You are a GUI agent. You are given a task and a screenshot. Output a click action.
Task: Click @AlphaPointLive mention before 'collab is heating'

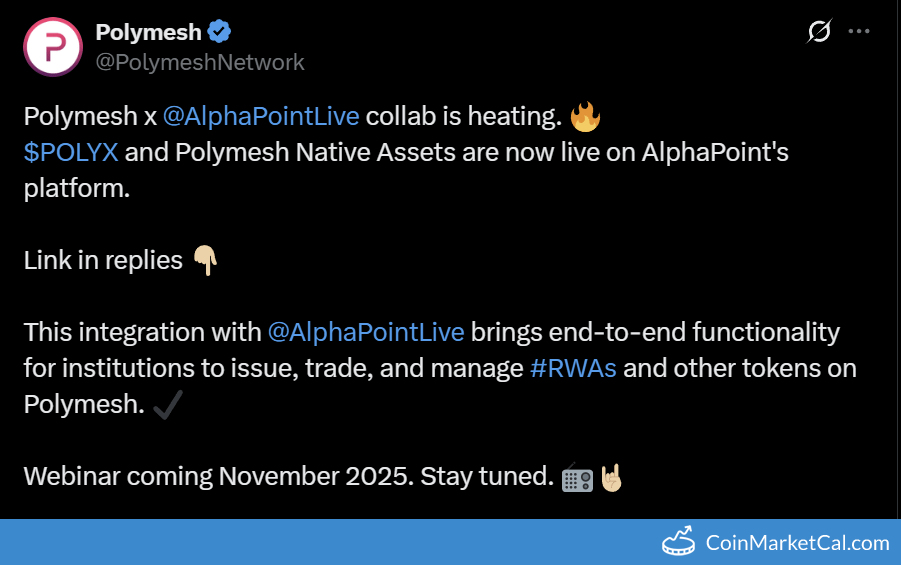point(260,116)
